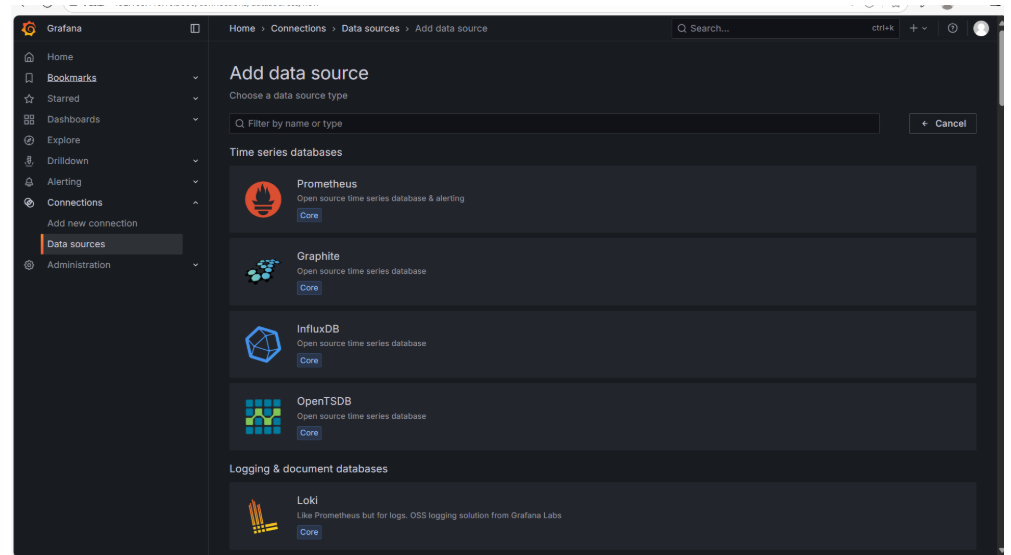The width and height of the screenshot is (1011, 555).
Task: Click the magnifier icon in top search
Action: [682, 28]
